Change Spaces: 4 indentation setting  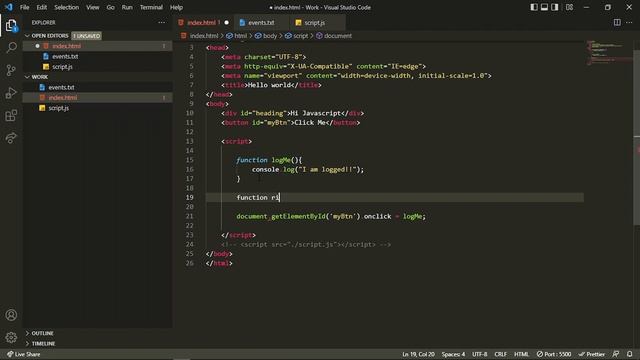point(453,354)
